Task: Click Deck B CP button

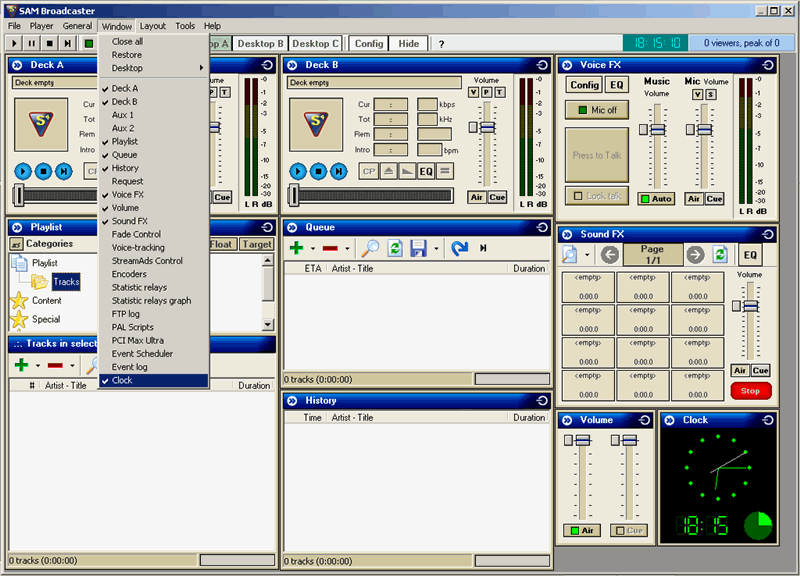Action: point(369,171)
